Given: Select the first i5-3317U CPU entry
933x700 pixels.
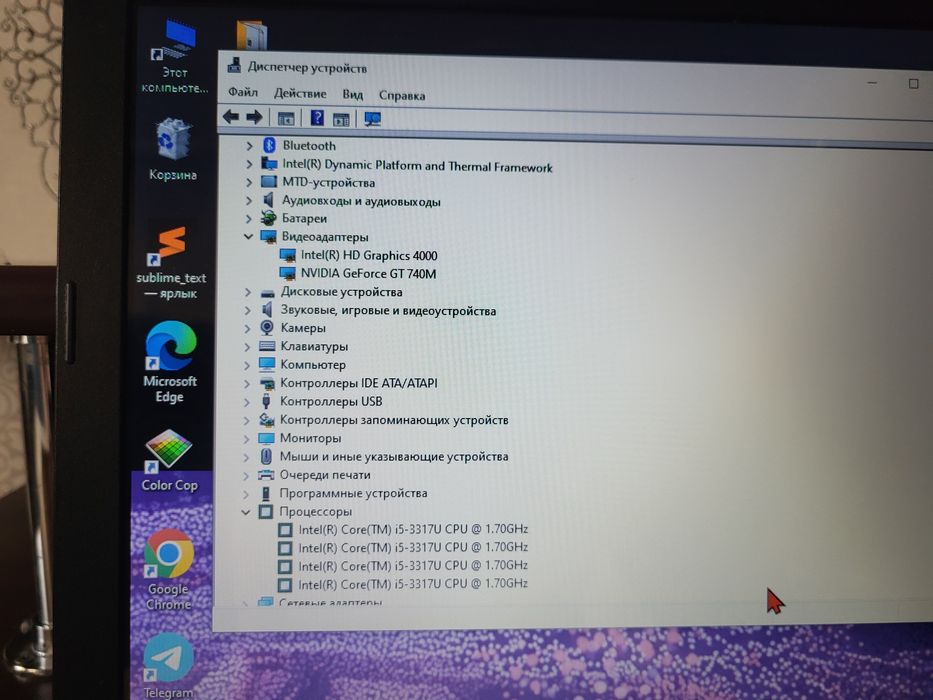Looking at the screenshot, I should tap(413, 529).
